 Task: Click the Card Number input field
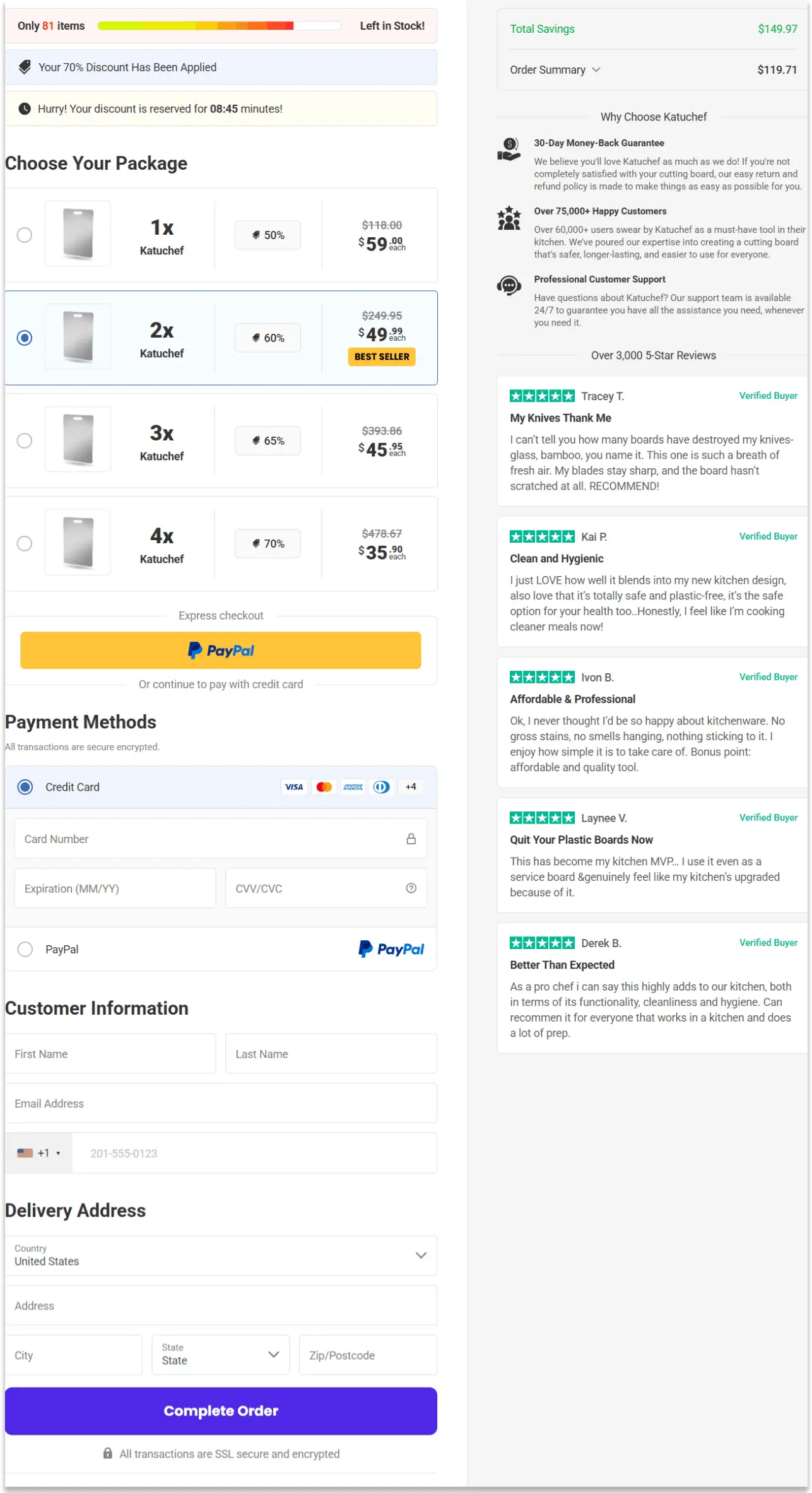[221, 839]
